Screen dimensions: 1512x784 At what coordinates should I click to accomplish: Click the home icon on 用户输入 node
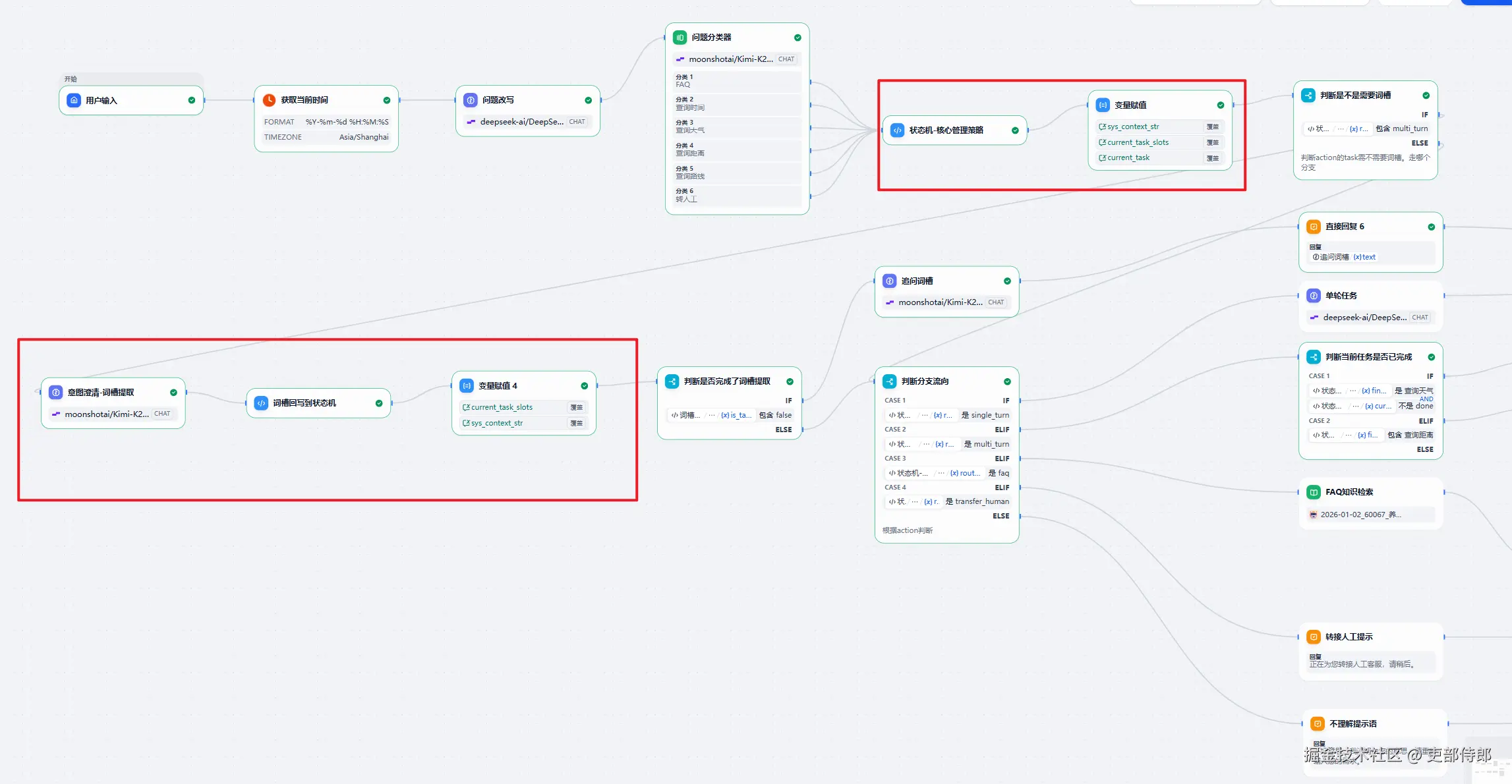74,100
